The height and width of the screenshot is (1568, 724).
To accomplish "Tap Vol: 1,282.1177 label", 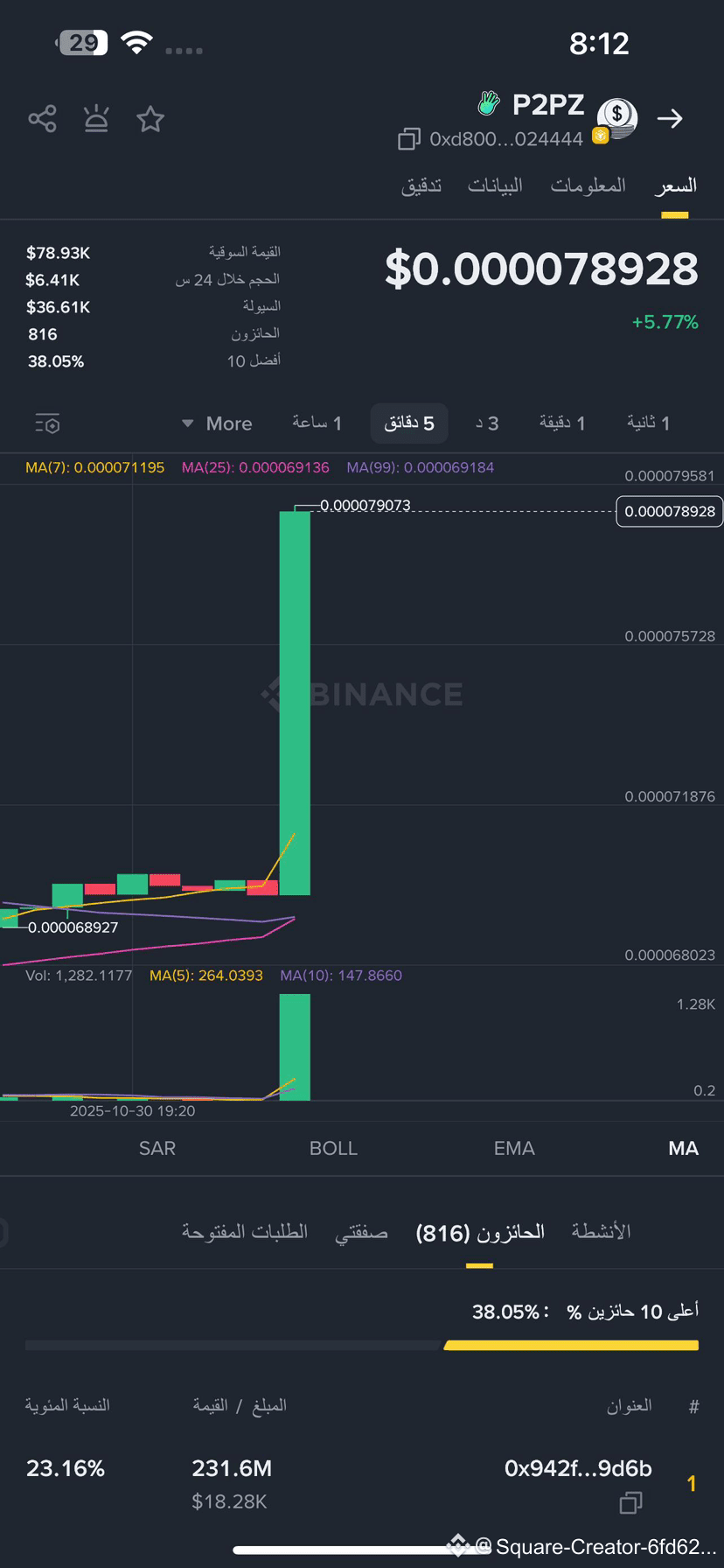I will [x=79, y=976].
